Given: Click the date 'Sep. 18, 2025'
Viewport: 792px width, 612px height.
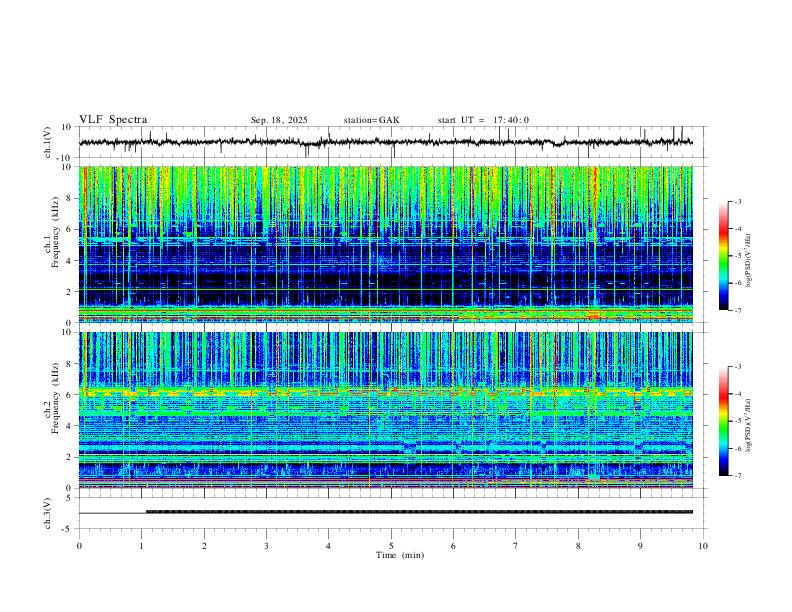Looking at the screenshot, I should pos(279,120).
